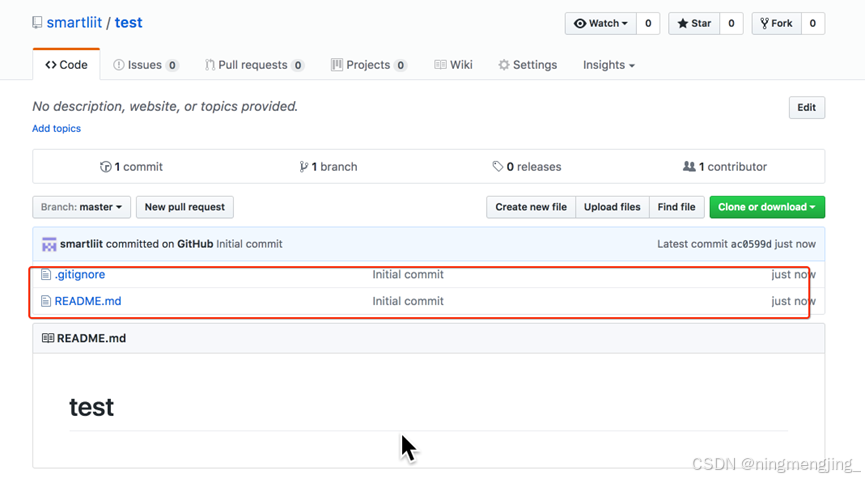The image size is (865, 479).
Task: Click the Find file button
Action: pyautogui.click(x=676, y=207)
